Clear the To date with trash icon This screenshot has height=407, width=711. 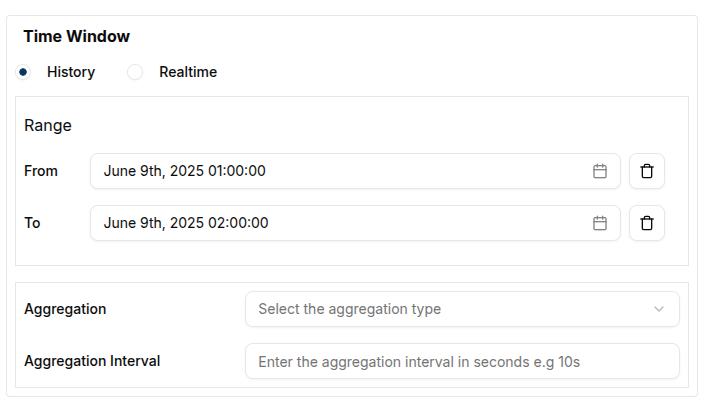647,223
